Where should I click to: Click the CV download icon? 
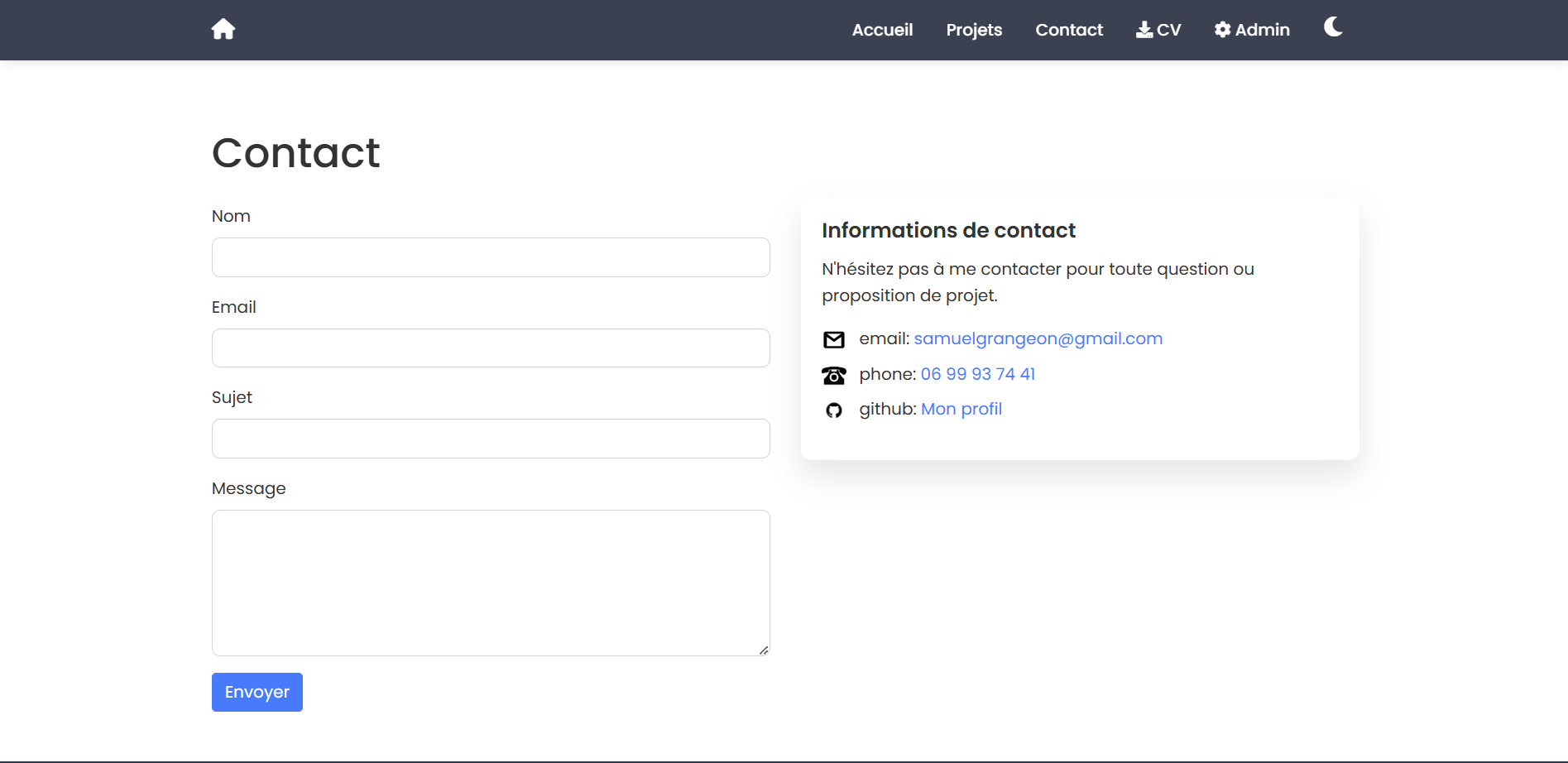1144,30
